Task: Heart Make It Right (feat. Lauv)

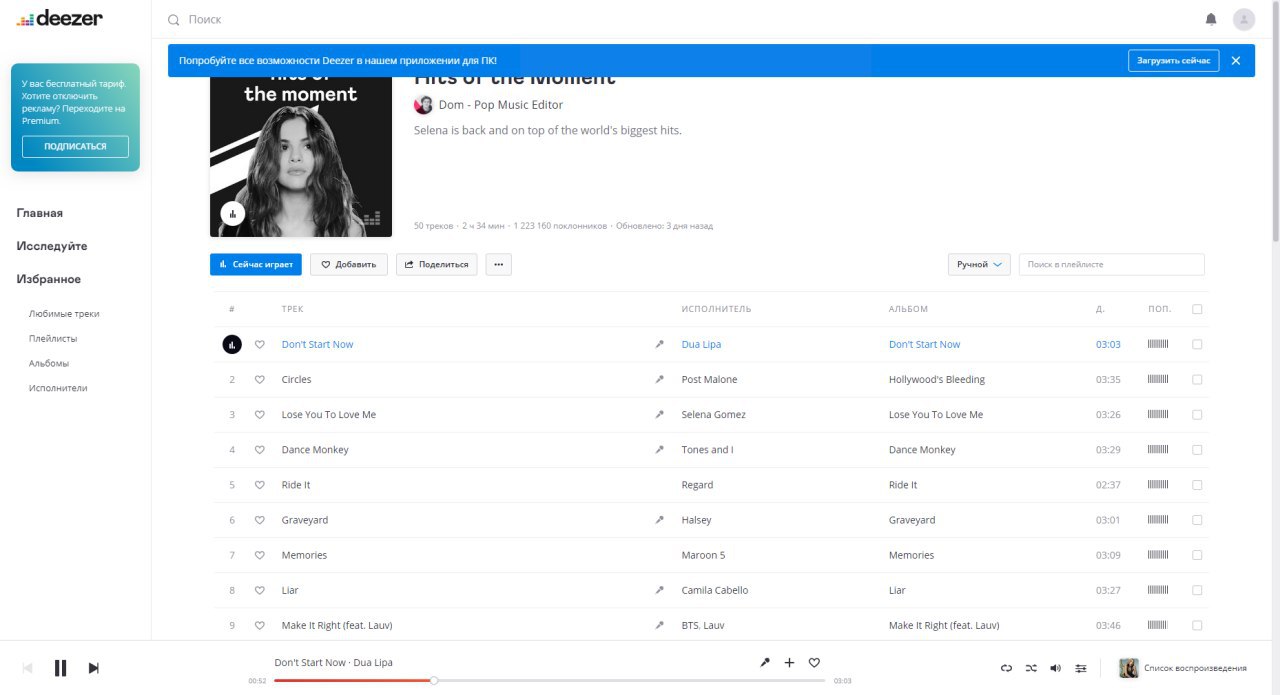Action: [x=260, y=625]
